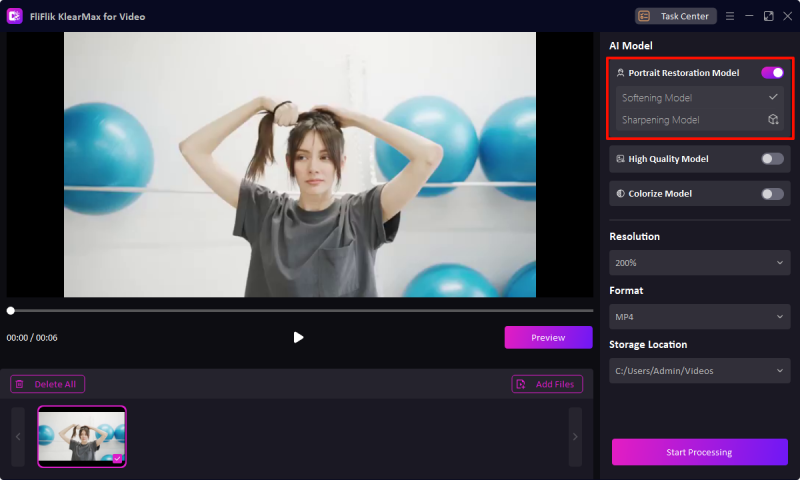Viewport: 800px width, 480px height.
Task: Click the Colorize Model half-circle icon
Action: 620,193
